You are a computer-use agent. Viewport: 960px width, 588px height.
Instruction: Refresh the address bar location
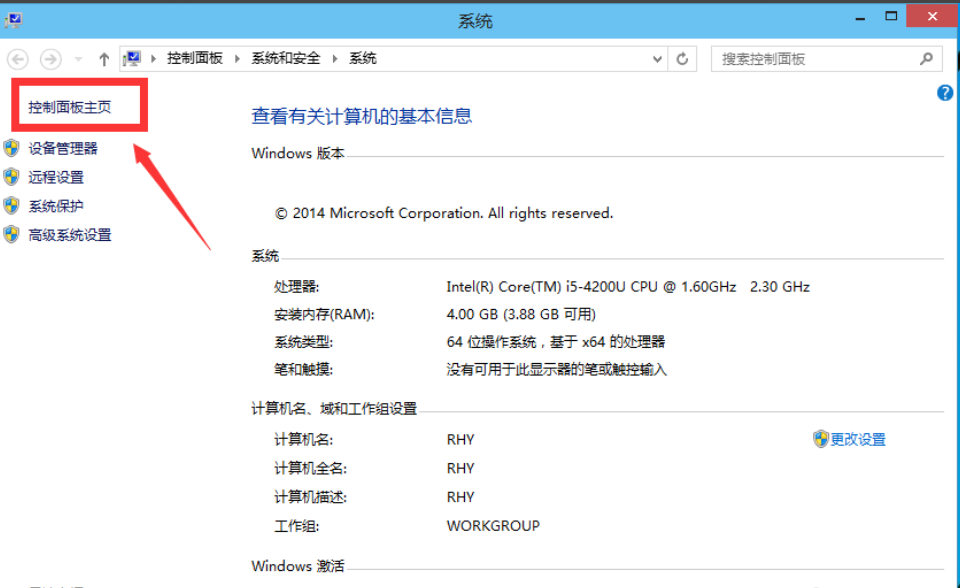683,59
